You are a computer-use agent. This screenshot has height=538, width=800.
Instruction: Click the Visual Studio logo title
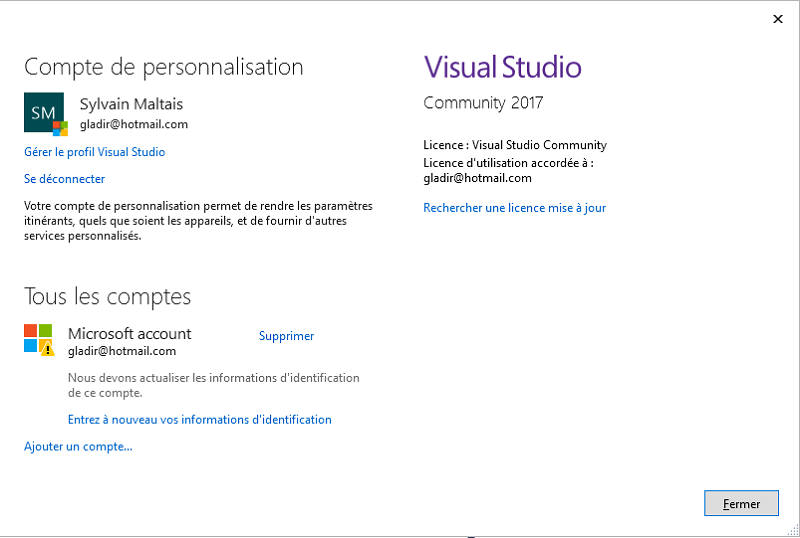pyautogui.click(x=502, y=67)
